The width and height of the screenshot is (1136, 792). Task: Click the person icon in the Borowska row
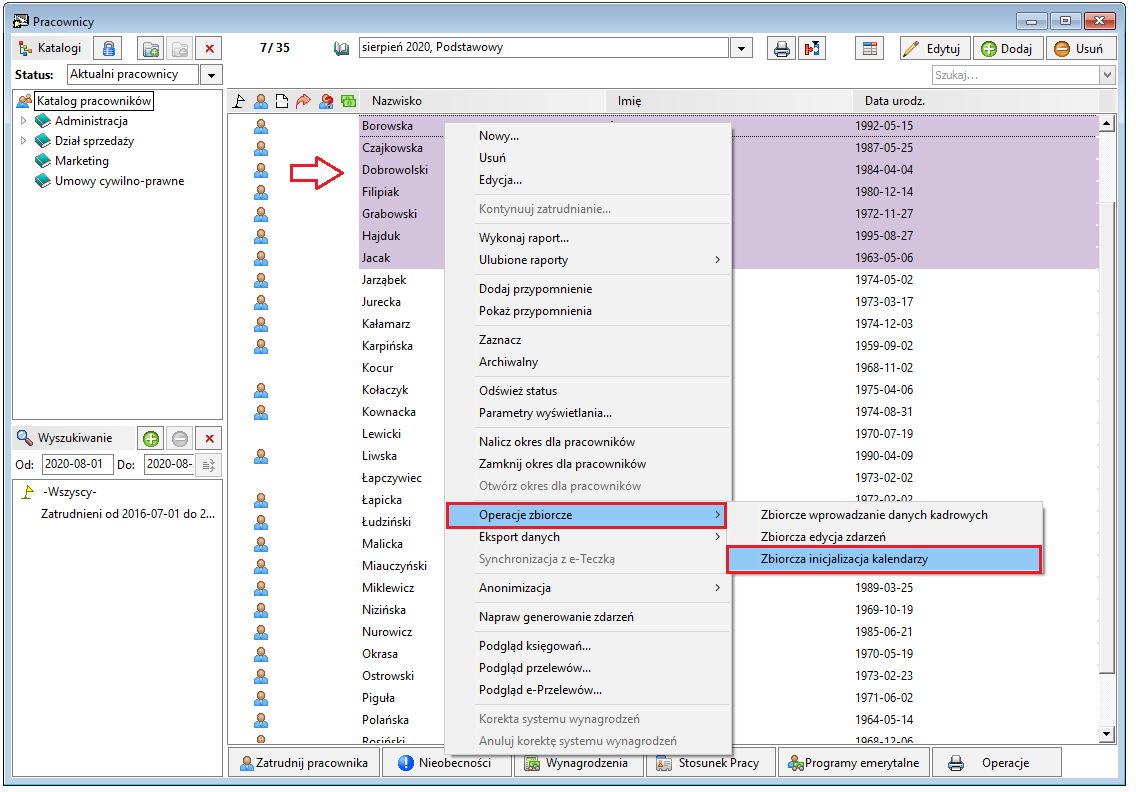pyautogui.click(x=261, y=127)
